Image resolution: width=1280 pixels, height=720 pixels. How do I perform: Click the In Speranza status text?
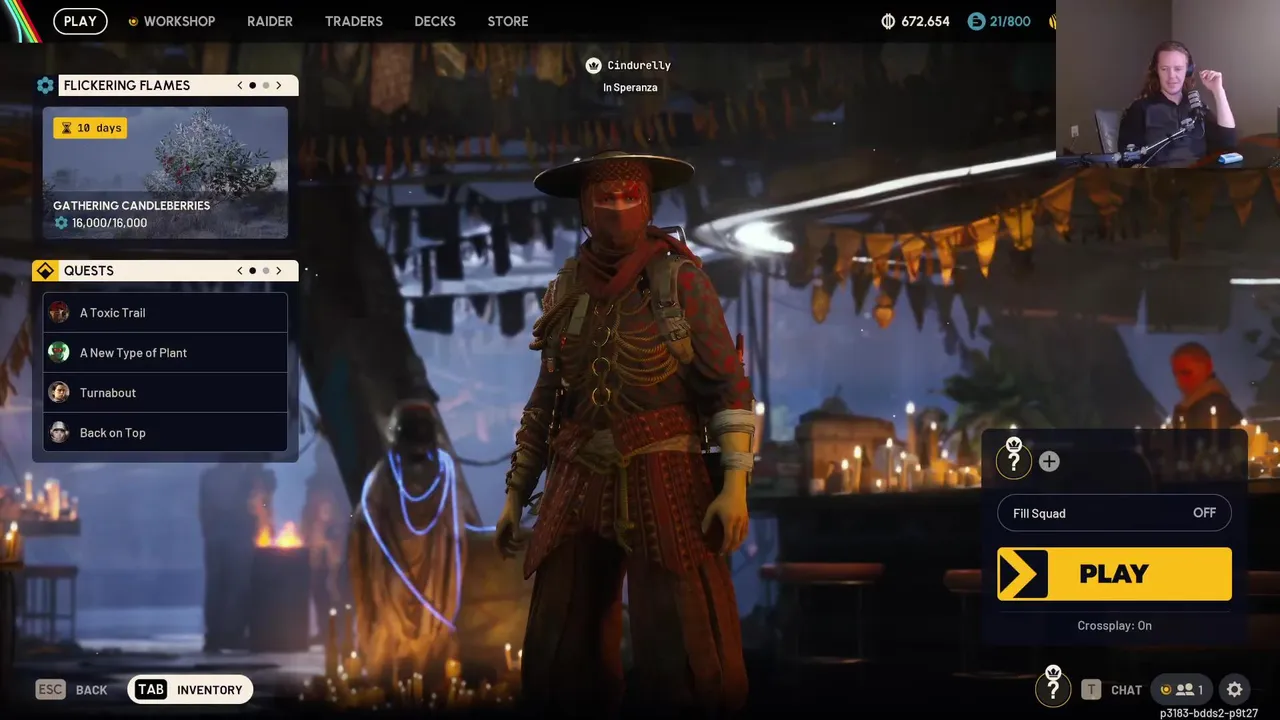click(x=630, y=88)
